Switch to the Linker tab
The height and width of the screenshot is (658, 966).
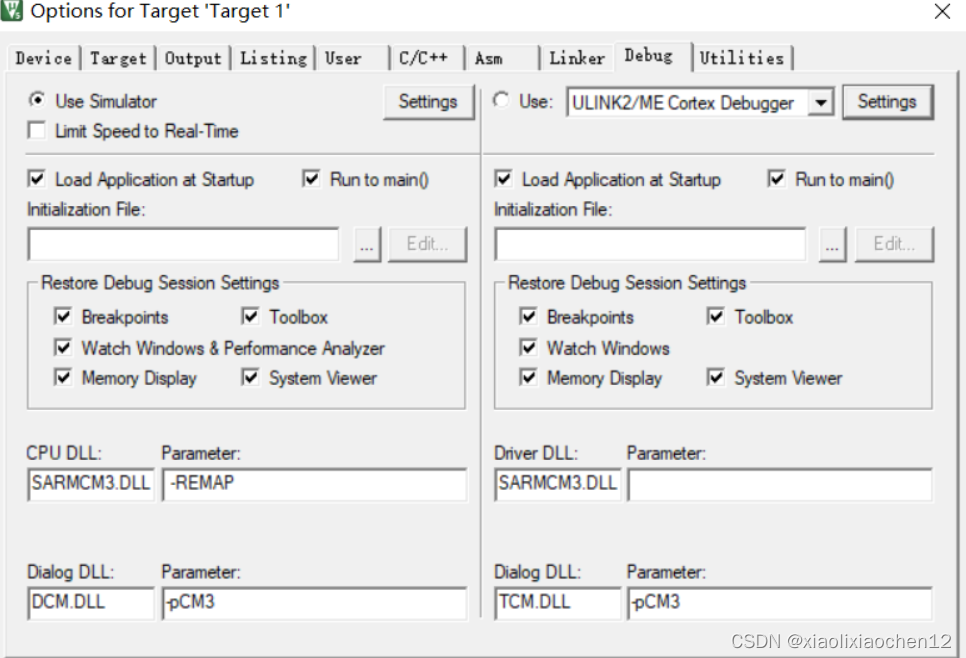[x=577, y=59]
